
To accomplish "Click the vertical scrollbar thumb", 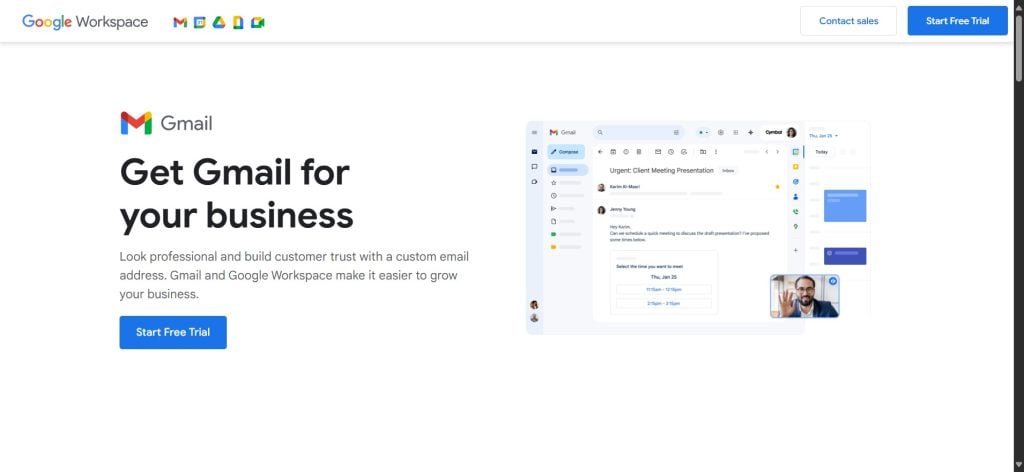I will 1019,47.
